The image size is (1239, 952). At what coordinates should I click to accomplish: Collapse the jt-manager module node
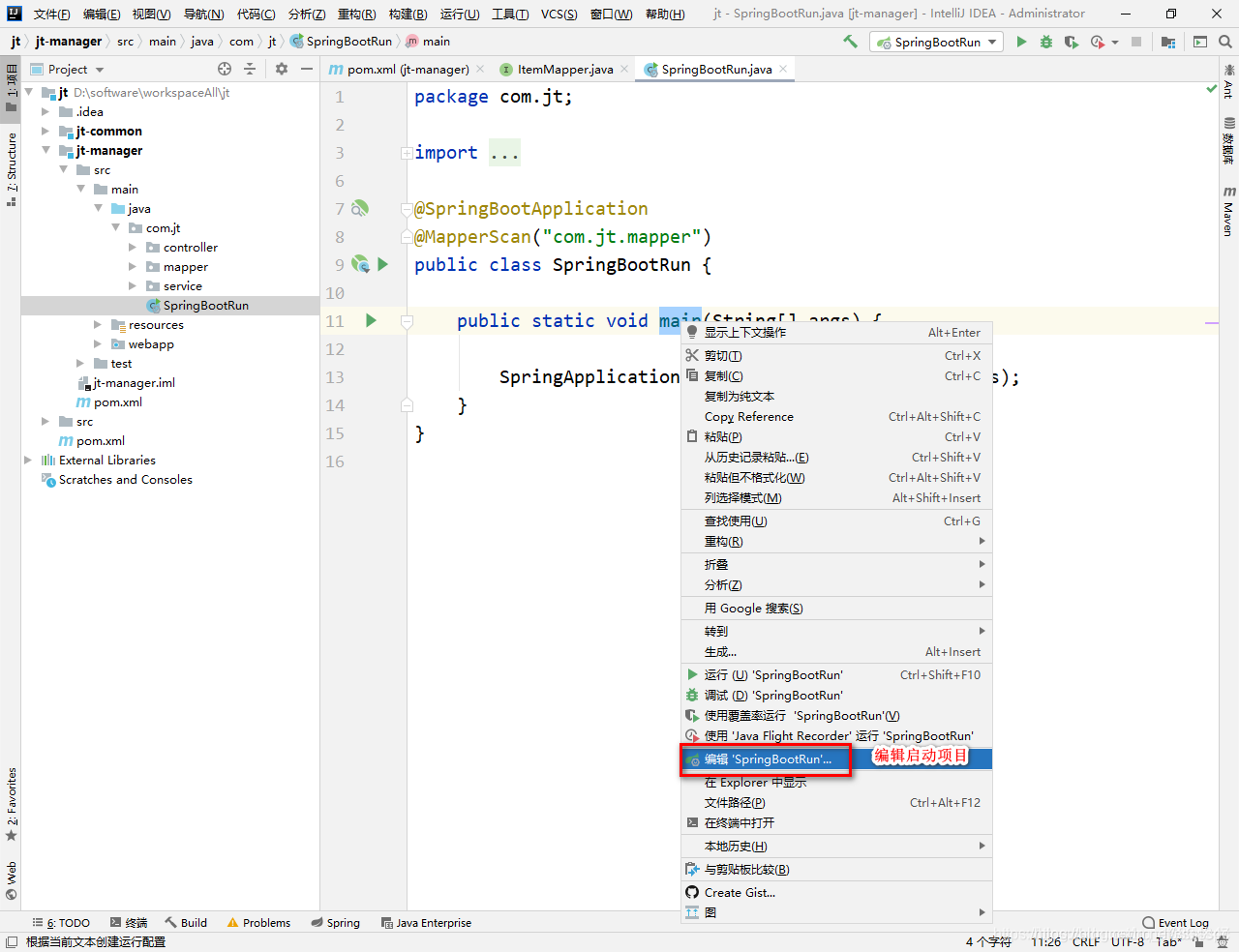tap(45, 150)
